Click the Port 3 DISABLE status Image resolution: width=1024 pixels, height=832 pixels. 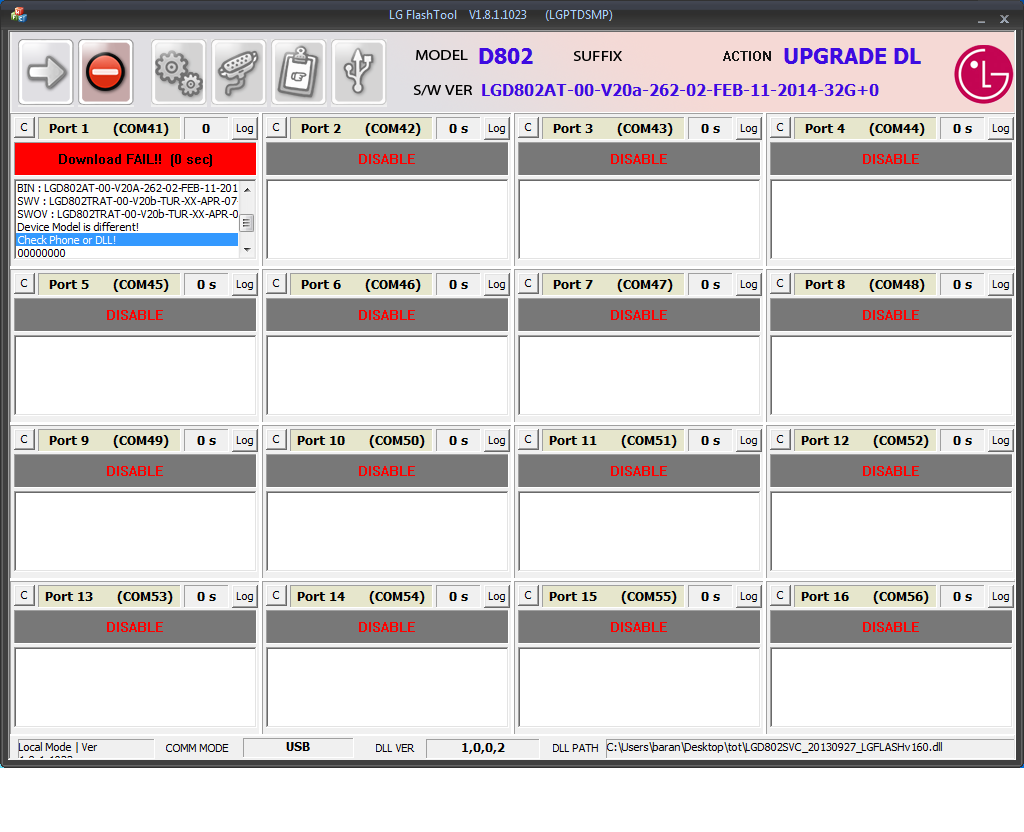(639, 159)
